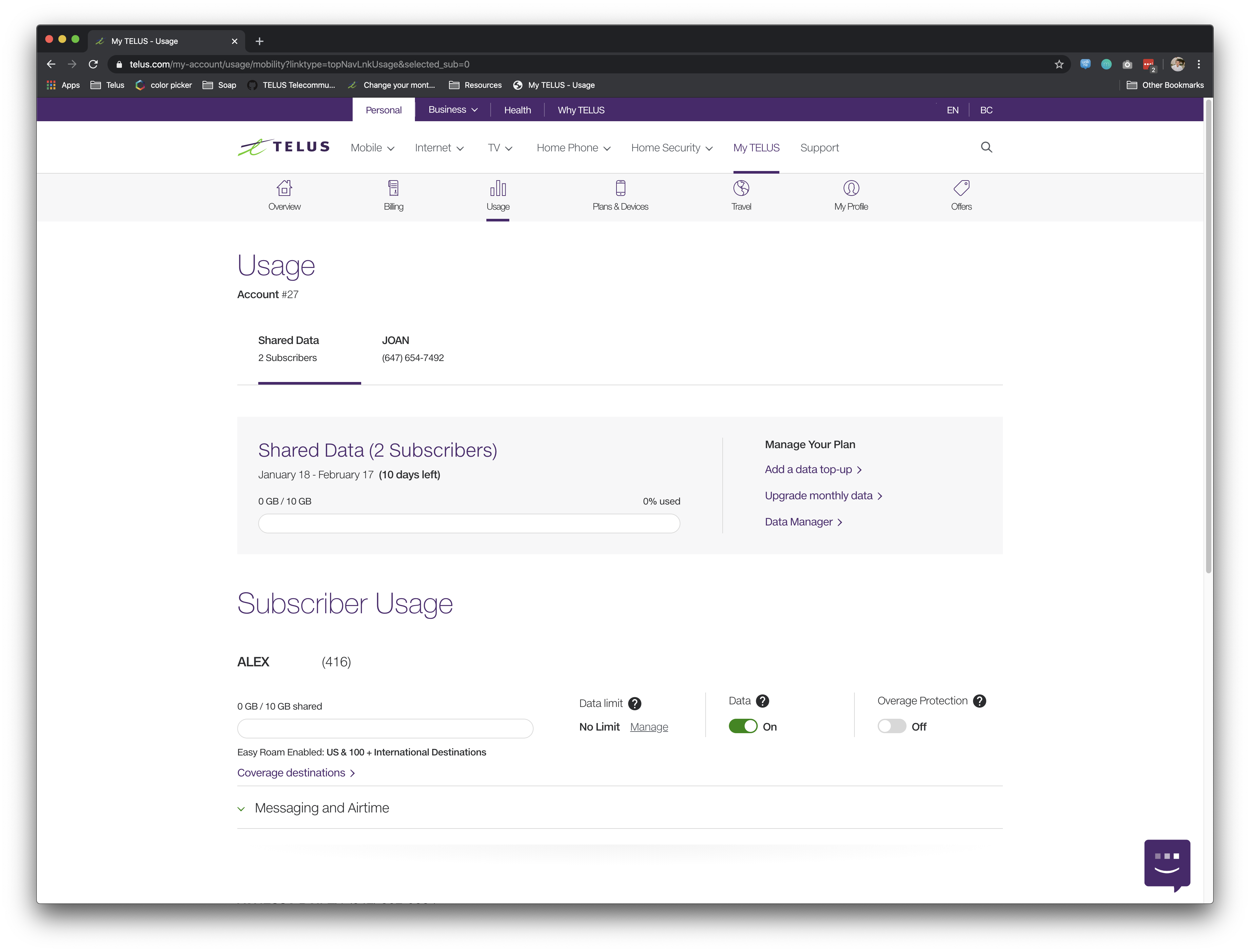Open the Plans & Devices phone icon

[x=620, y=188]
